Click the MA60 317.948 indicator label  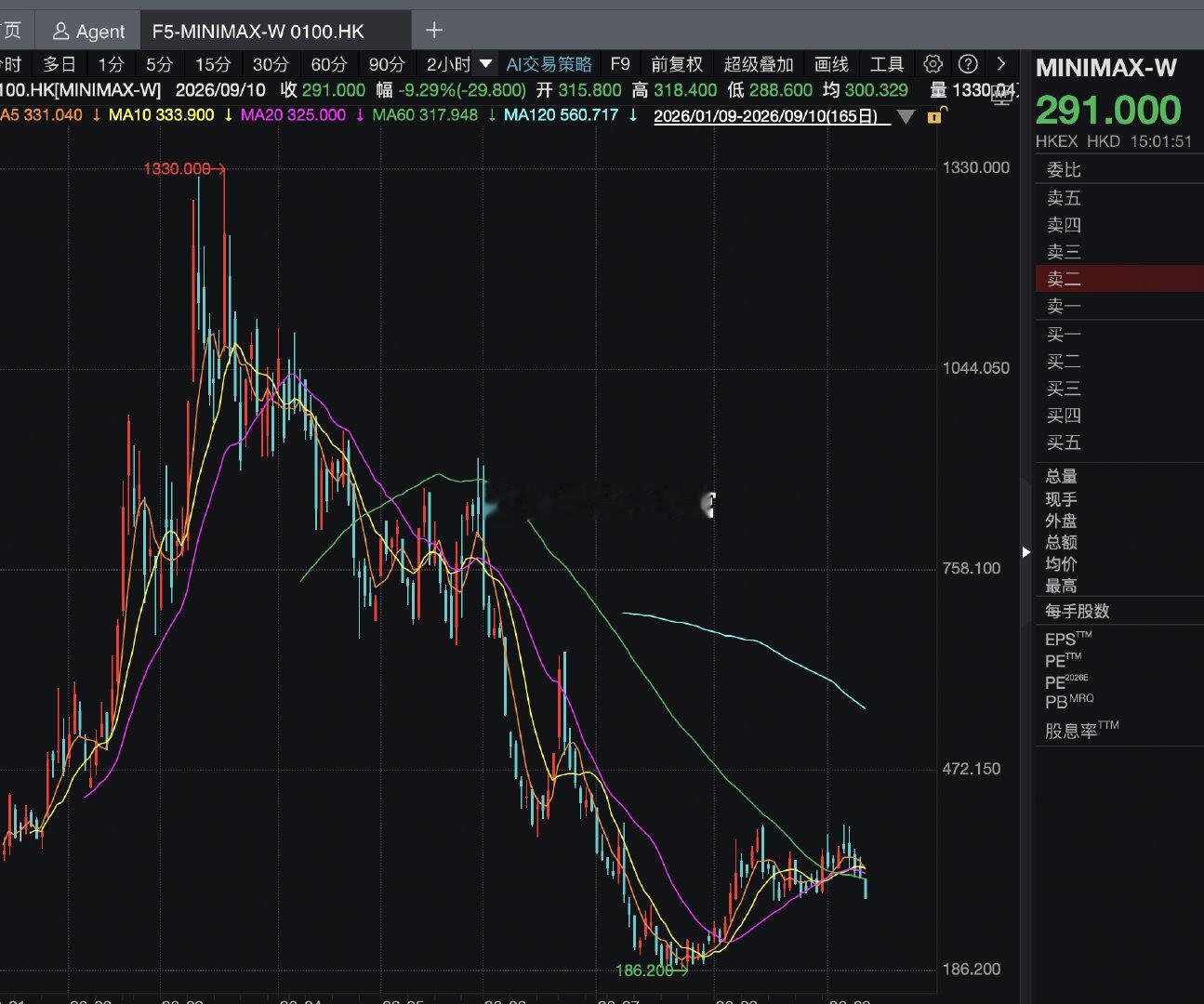click(x=425, y=115)
